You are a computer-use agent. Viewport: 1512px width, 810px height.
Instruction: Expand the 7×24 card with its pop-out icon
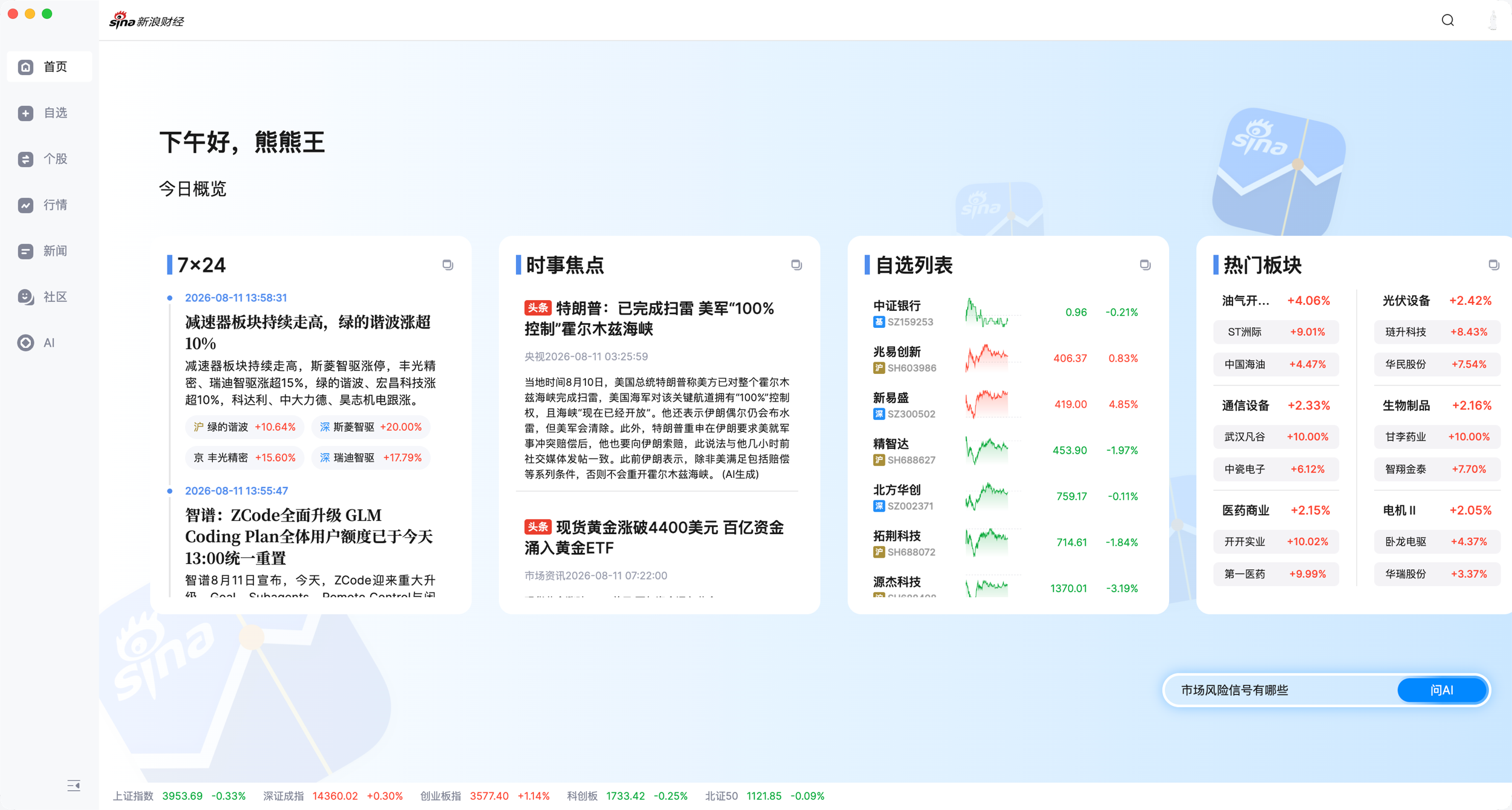click(448, 265)
